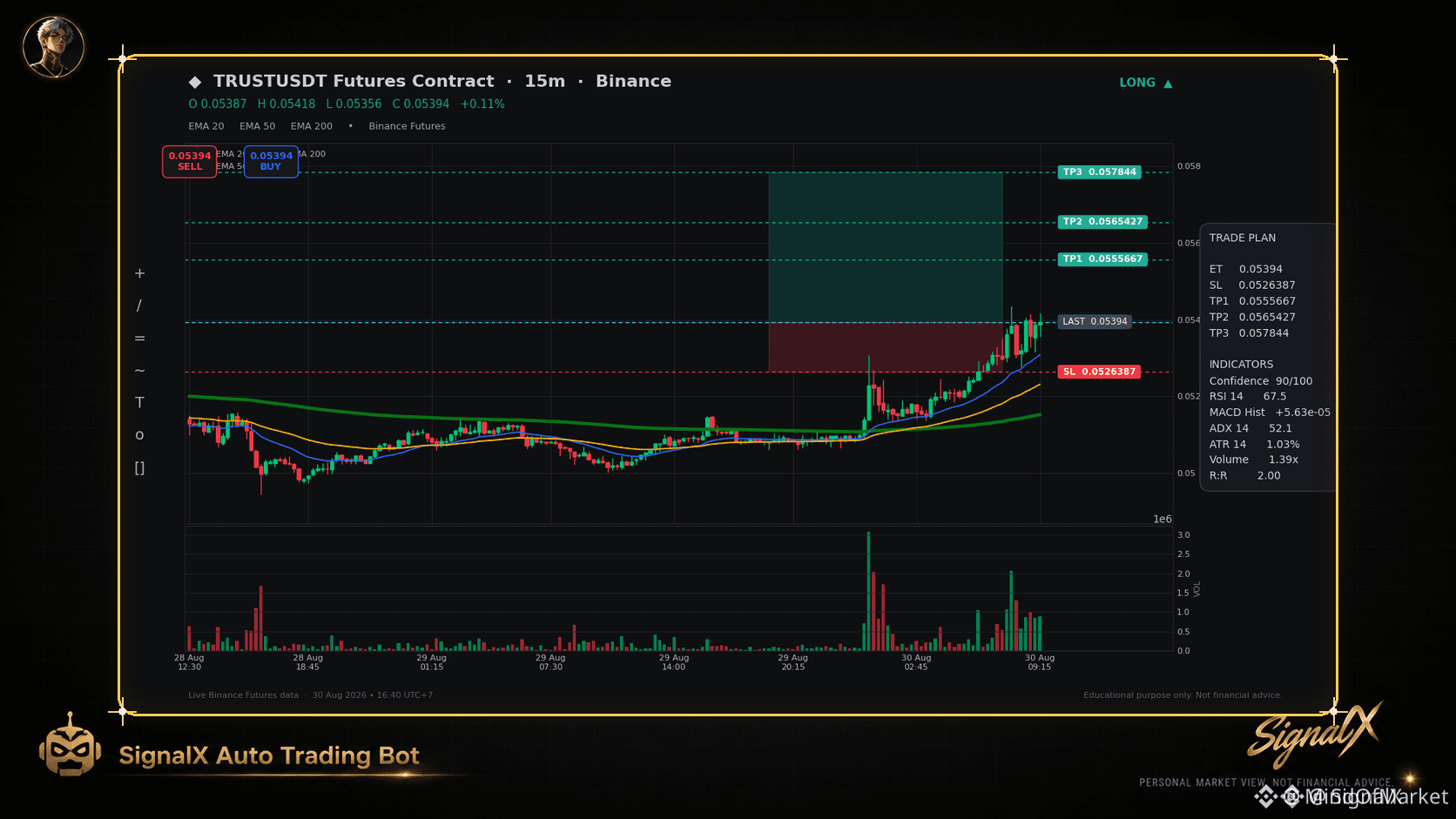Click the 0.058 price axis label
The image size is (1456, 819).
click(1189, 166)
